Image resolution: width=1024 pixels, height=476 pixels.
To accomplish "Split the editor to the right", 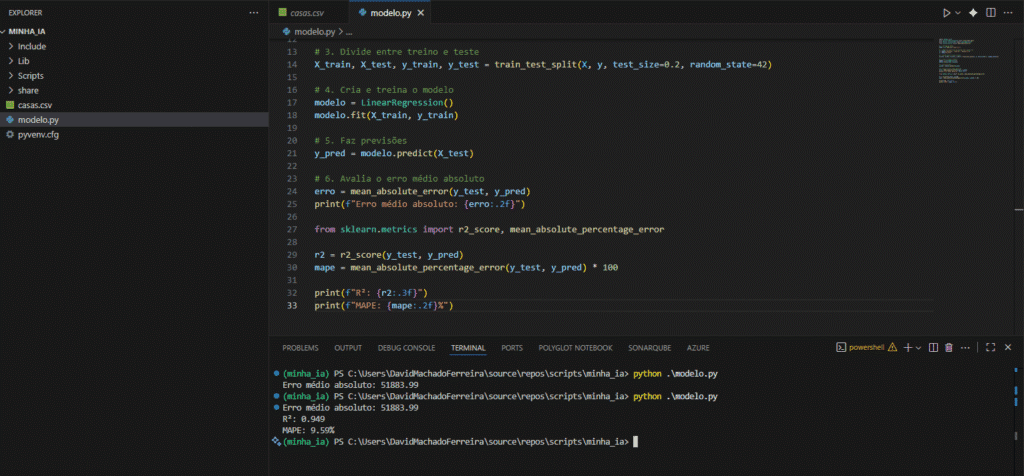I will [x=989, y=13].
